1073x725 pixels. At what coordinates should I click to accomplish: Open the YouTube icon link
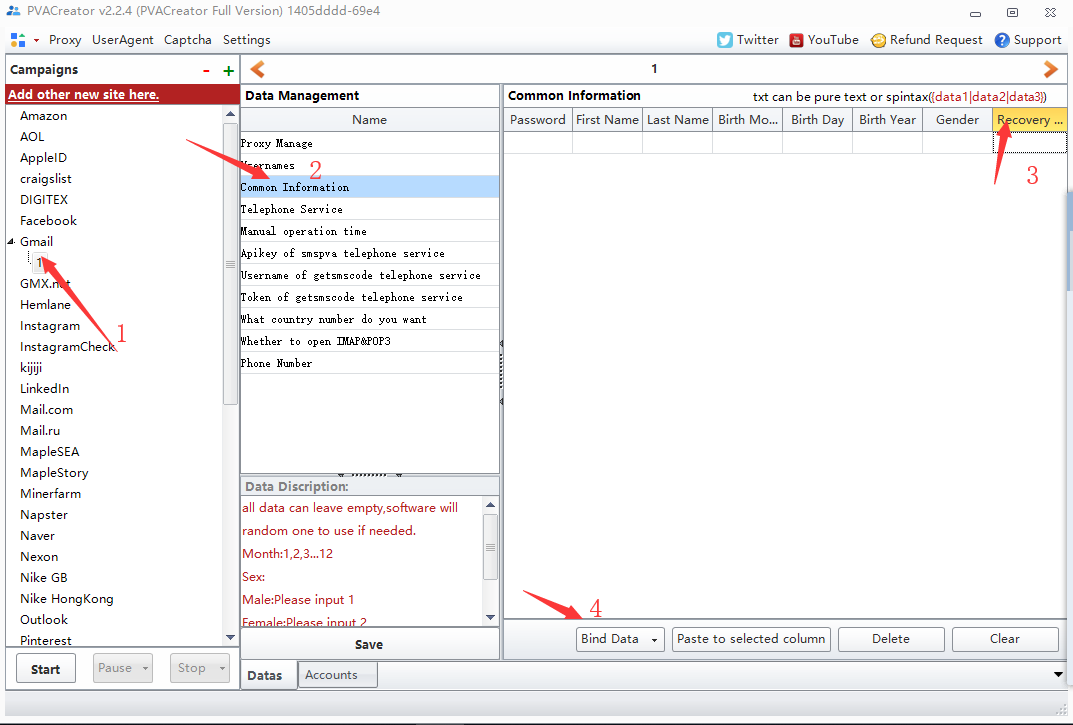pyautogui.click(x=796, y=40)
